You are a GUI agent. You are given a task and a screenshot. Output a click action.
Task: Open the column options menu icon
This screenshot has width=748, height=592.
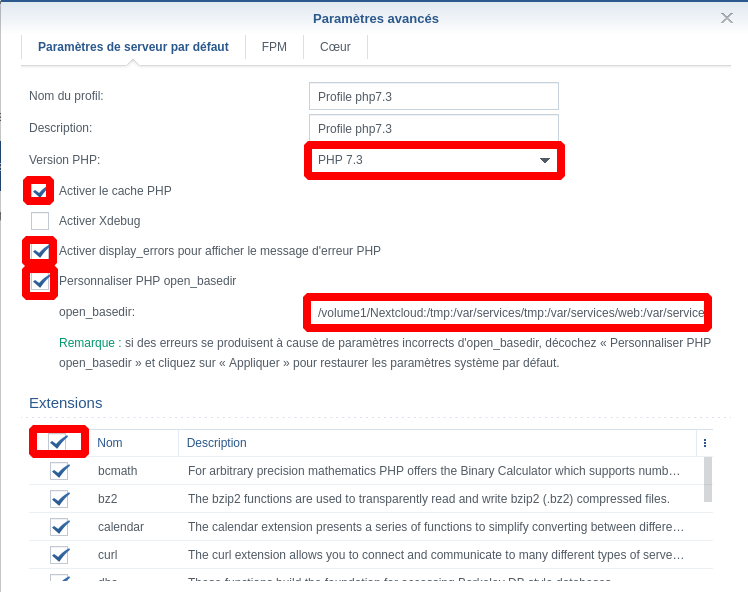click(704, 443)
